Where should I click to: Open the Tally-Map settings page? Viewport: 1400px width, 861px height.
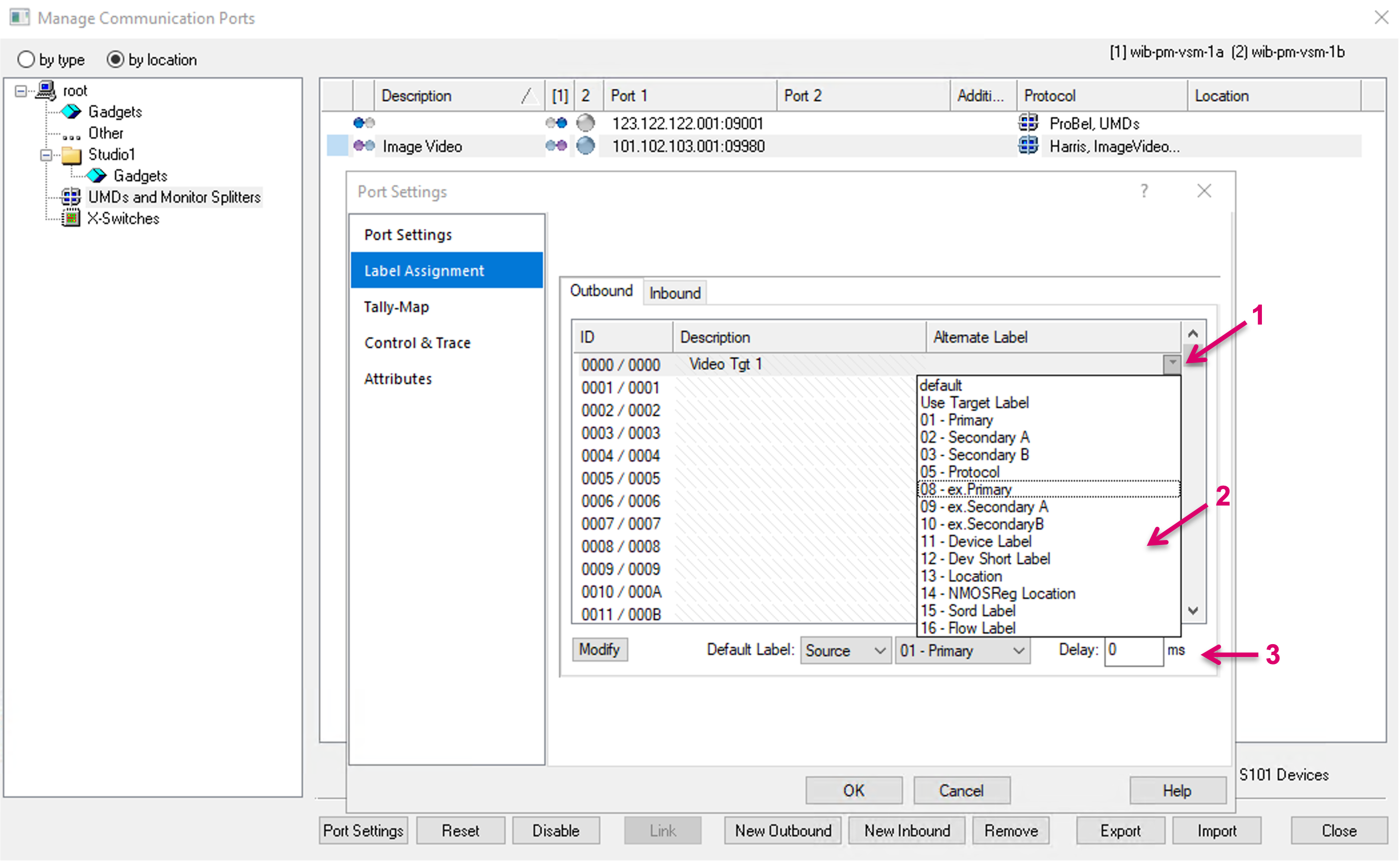(396, 307)
